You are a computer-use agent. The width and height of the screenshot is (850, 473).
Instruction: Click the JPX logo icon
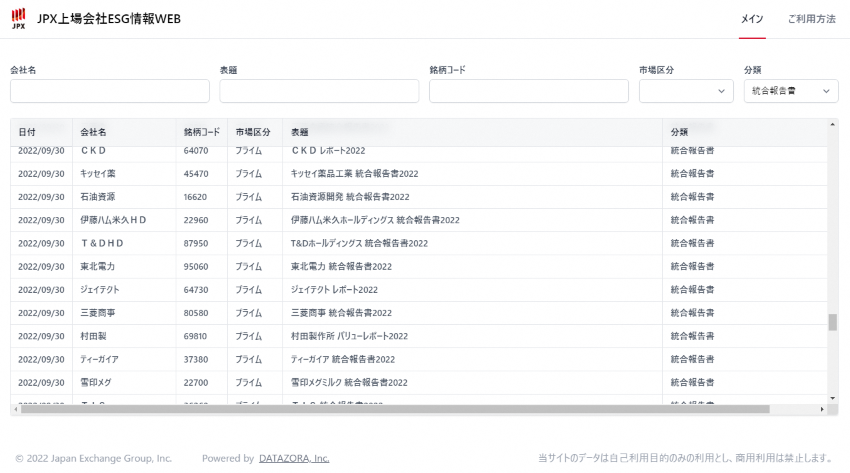point(19,19)
